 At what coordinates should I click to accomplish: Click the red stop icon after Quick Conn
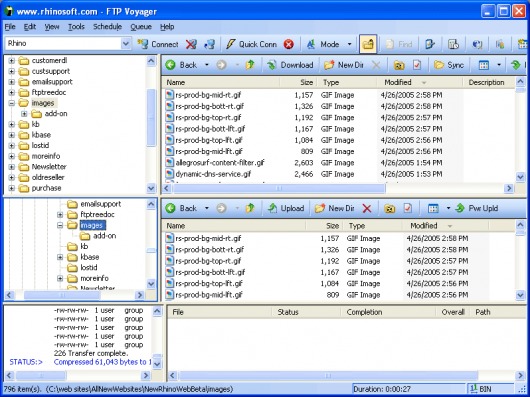pyautogui.click(x=289, y=44)
